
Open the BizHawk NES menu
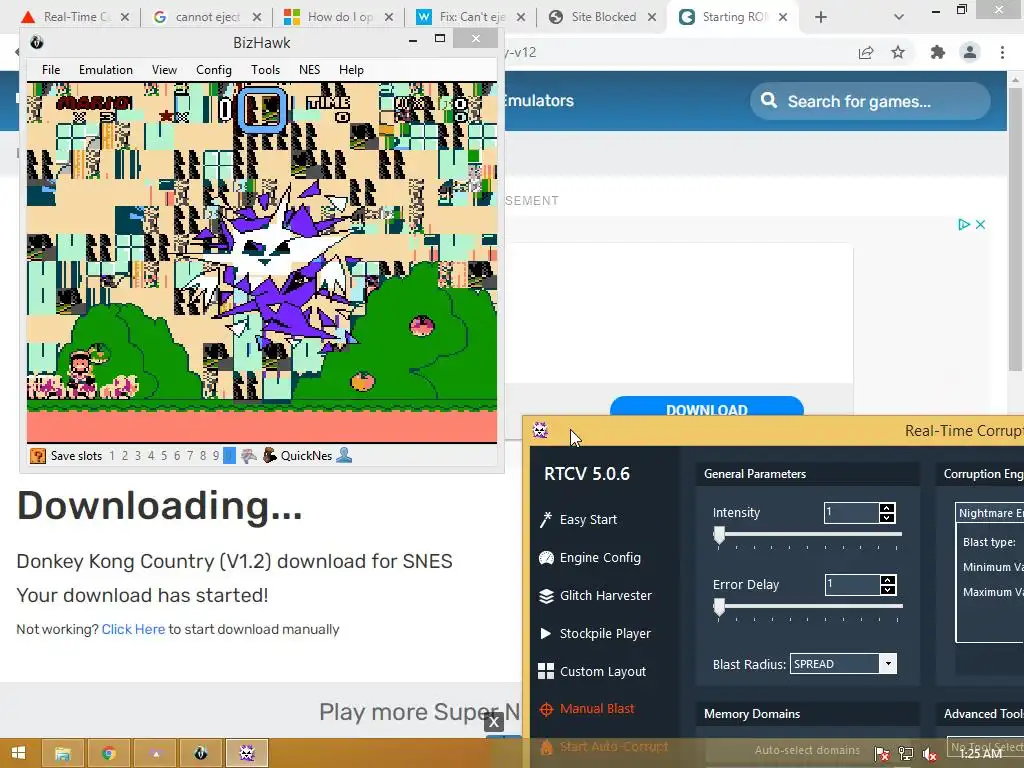310,70
